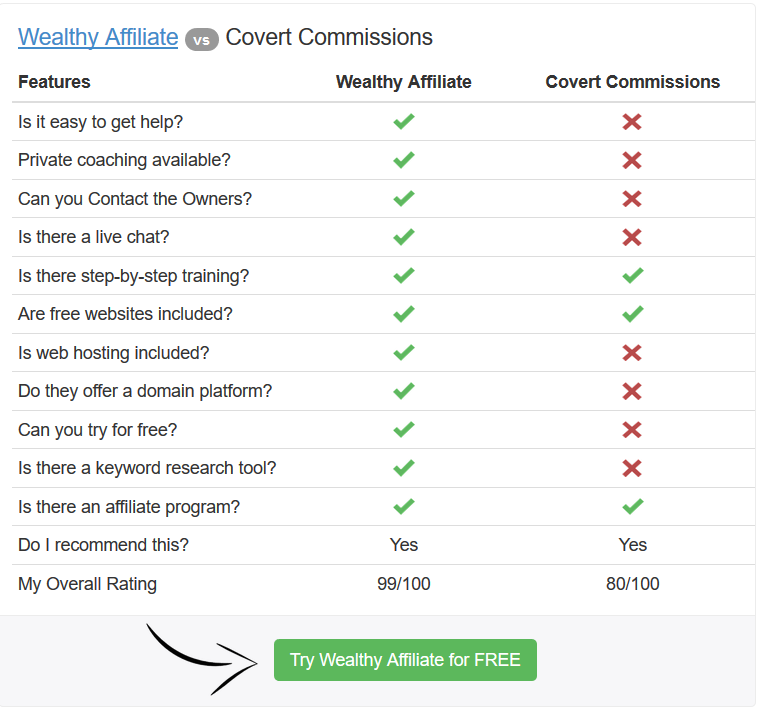758x712 pixels.
Task: Click the gray vs badge
Action: (x=202, y=40)
